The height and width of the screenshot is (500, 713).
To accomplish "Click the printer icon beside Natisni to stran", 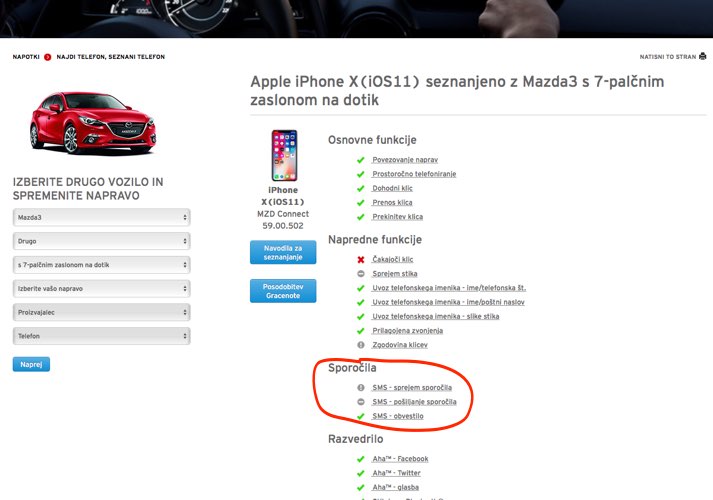I will [x=703, y=56].
